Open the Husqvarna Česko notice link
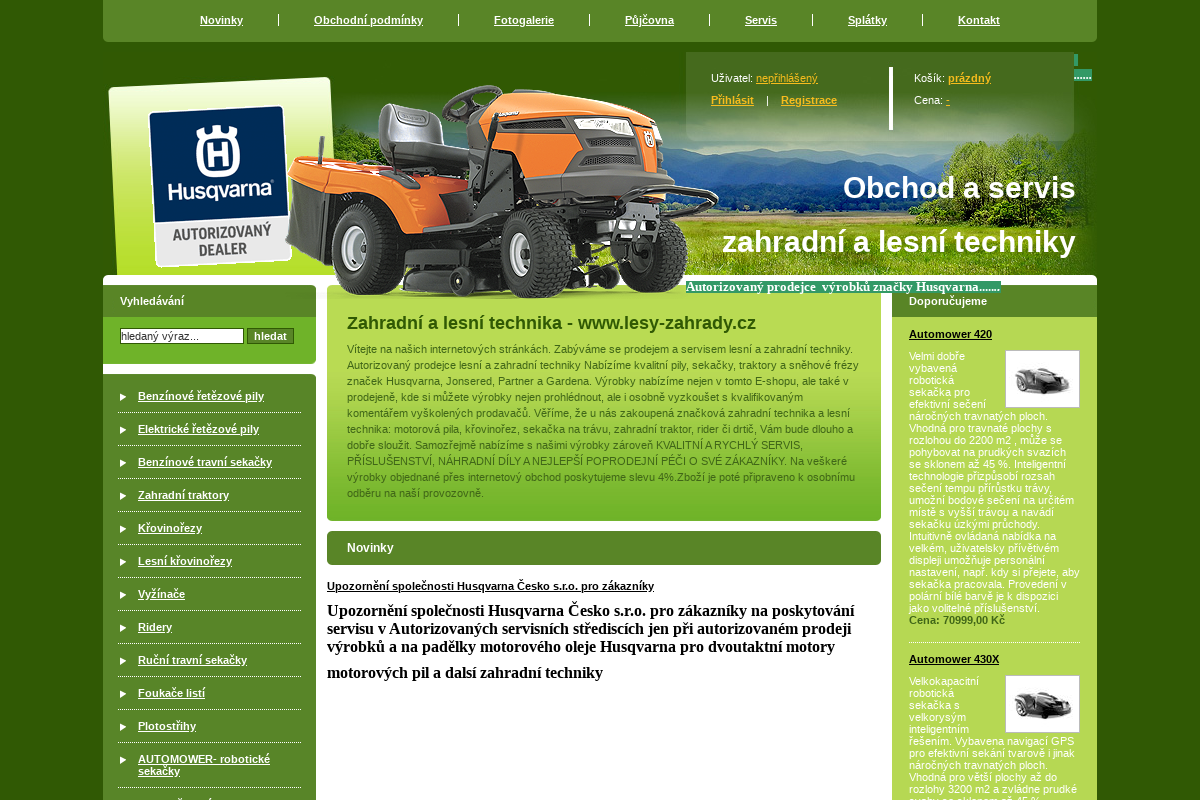The width and height of the screenshot is (1200, 800). [x=490, y=586]
